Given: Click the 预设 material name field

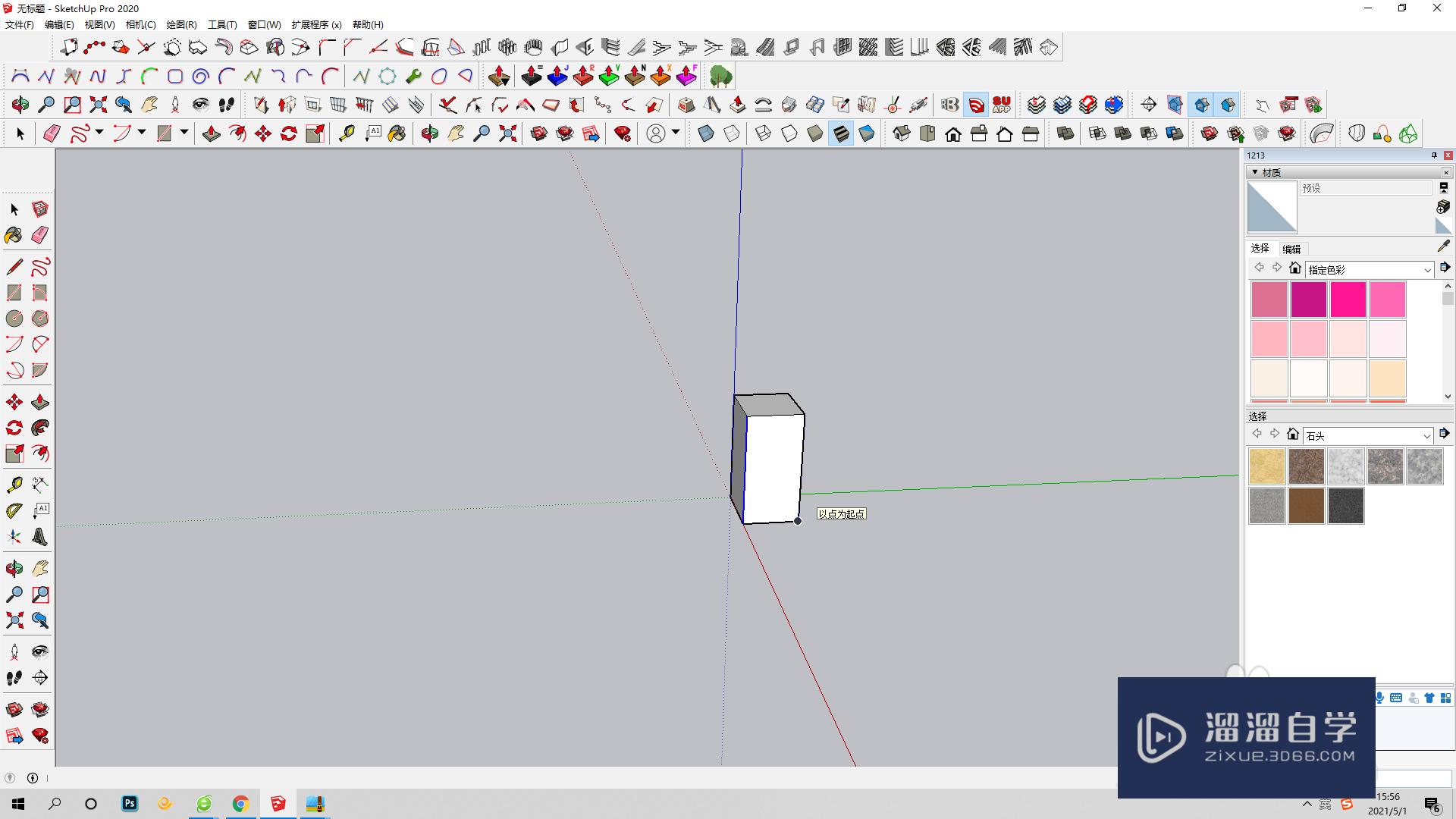Looking at the screenshot, I should pos(1366,188).
